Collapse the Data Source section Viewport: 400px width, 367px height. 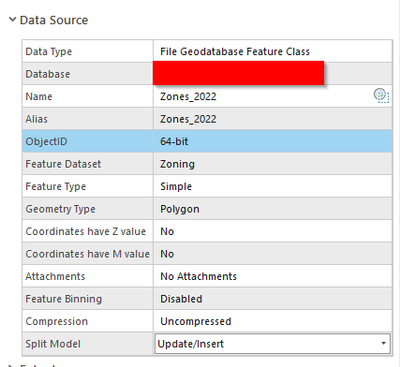[12, 19]
